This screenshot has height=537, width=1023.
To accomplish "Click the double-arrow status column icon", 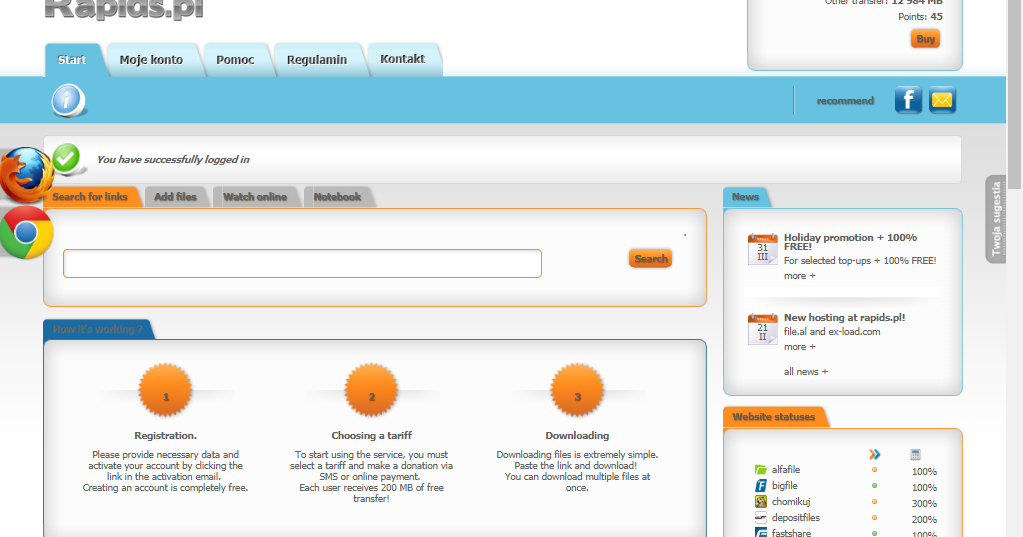I will pyautogui.click(x=875, y=454).
